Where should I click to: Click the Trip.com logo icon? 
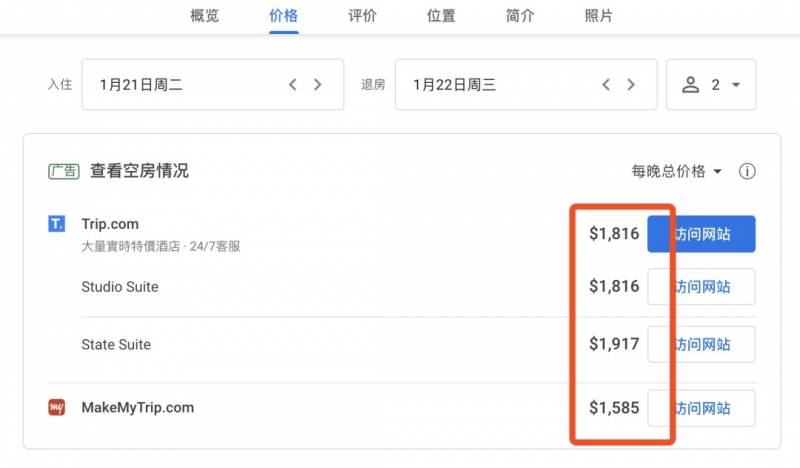point(57,224)
